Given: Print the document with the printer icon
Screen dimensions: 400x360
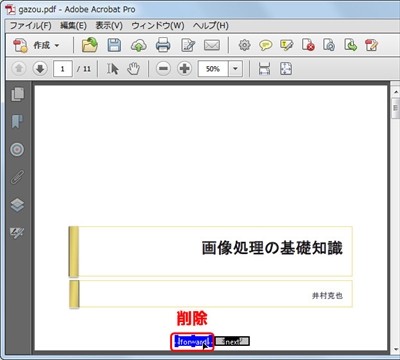Looking at the screenshot, I should click(x=163, y=45).
